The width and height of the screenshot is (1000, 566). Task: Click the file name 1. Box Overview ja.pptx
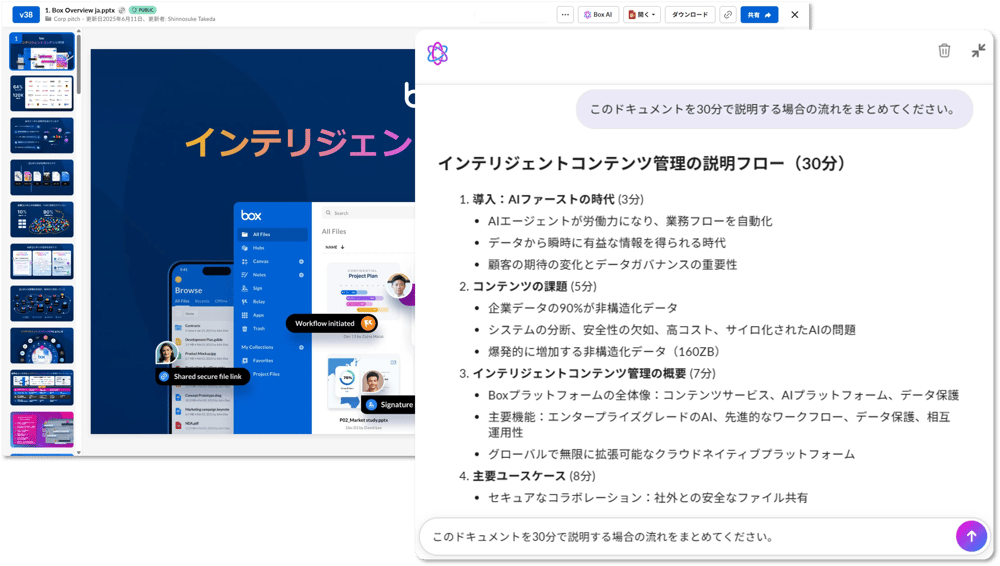[x=80, y=10]
